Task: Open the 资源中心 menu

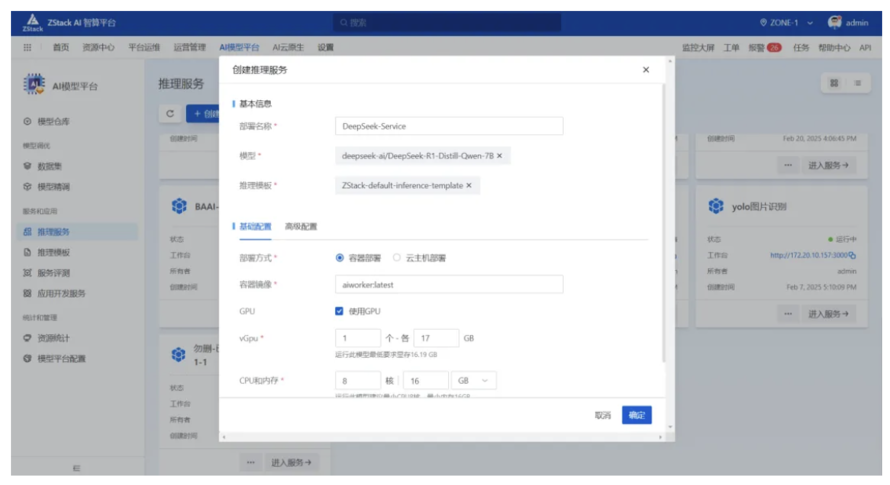Action: (98, 47)
